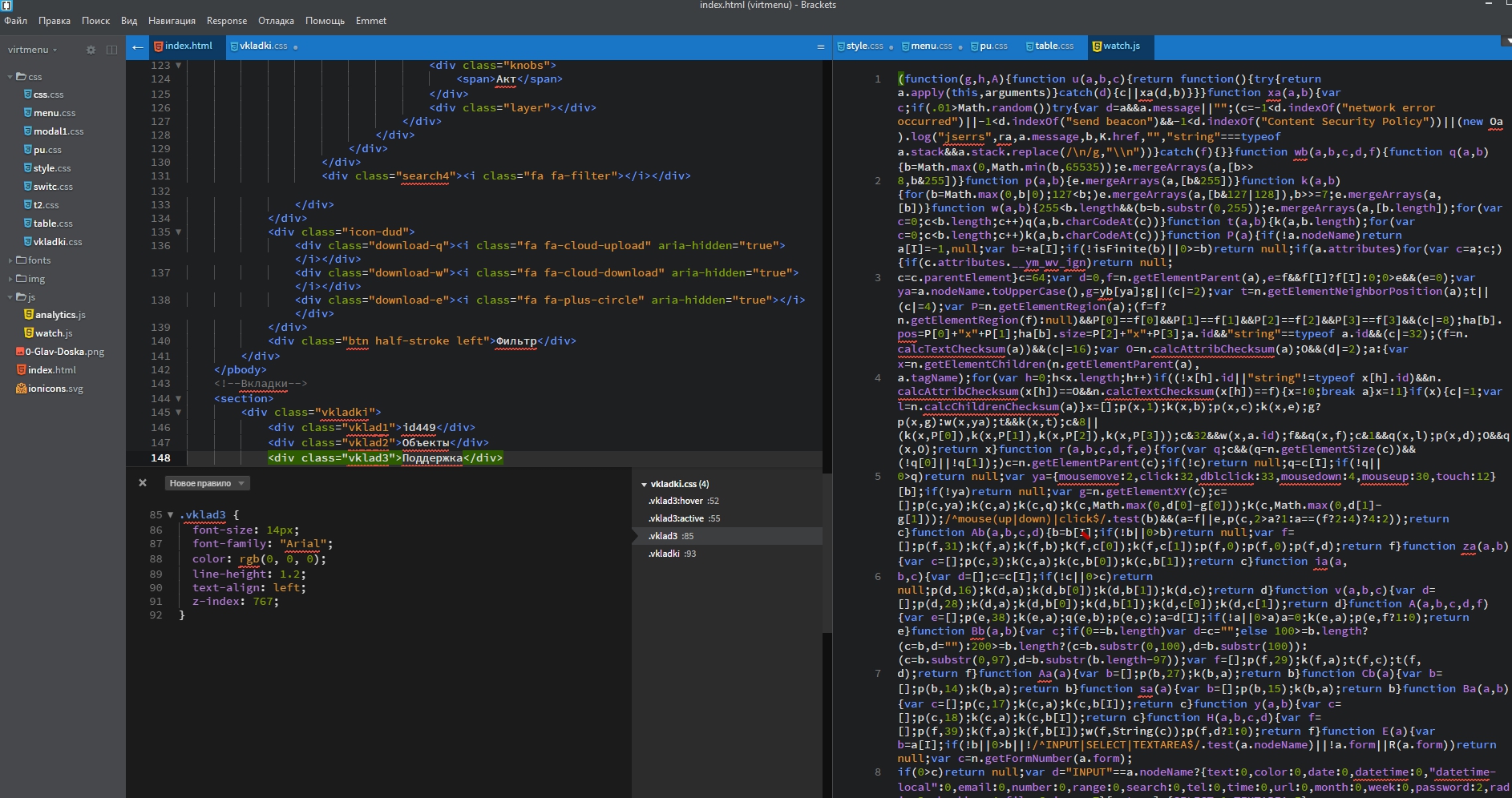The width and height of the screenshot is (1512, 798).
Task: Click the z-index value 767
Action: point(263,602)
